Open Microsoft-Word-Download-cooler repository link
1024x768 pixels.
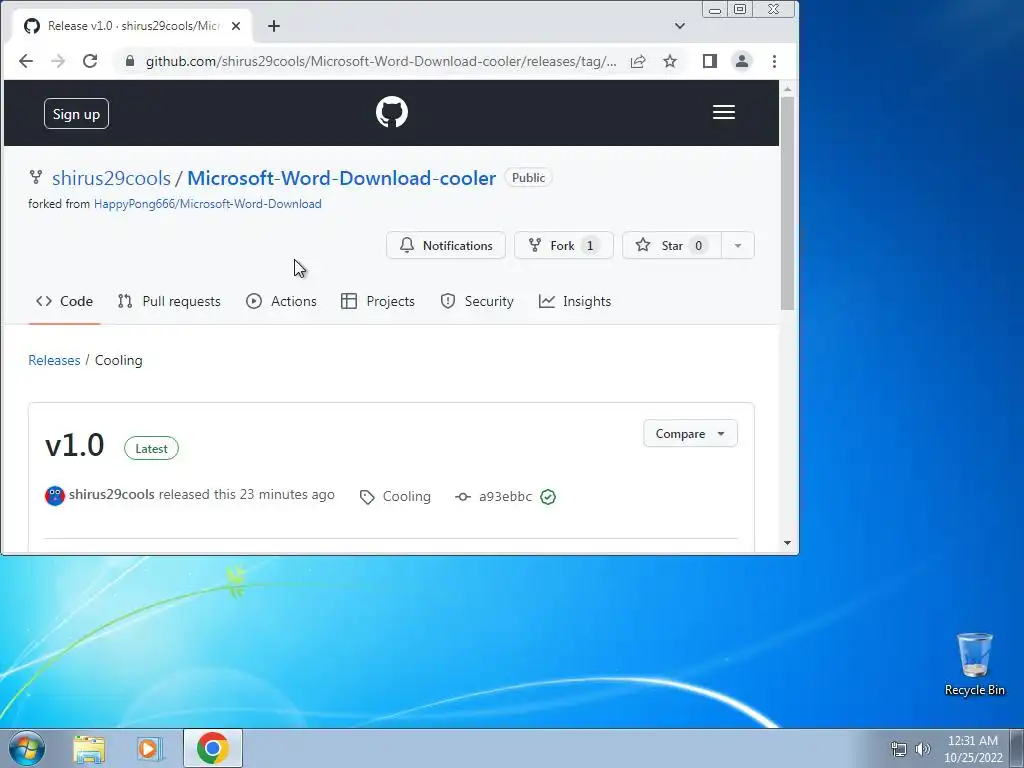point(342,178)
